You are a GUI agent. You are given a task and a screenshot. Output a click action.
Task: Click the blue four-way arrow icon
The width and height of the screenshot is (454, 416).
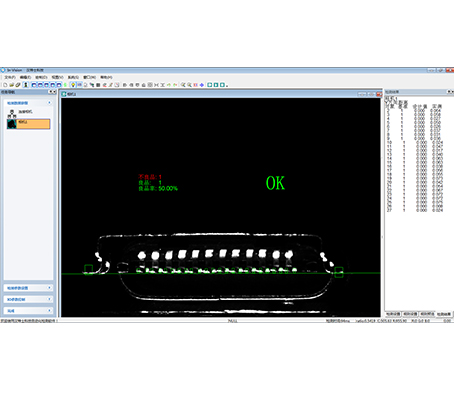(202, 85)
